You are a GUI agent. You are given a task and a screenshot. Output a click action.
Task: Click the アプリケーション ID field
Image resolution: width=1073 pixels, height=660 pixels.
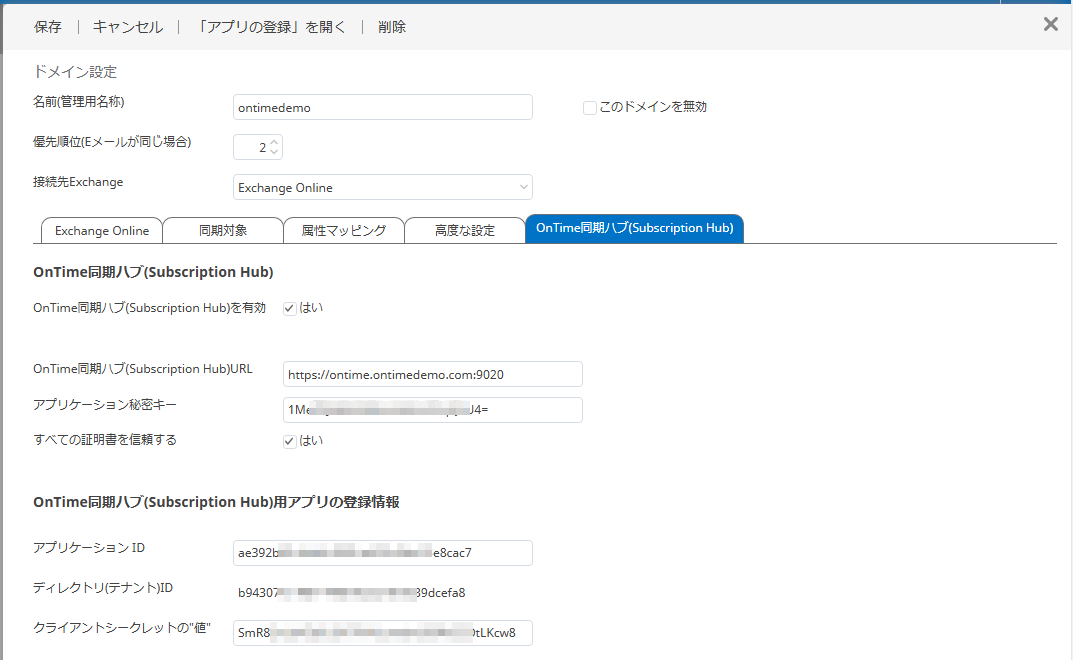[382, 553]
